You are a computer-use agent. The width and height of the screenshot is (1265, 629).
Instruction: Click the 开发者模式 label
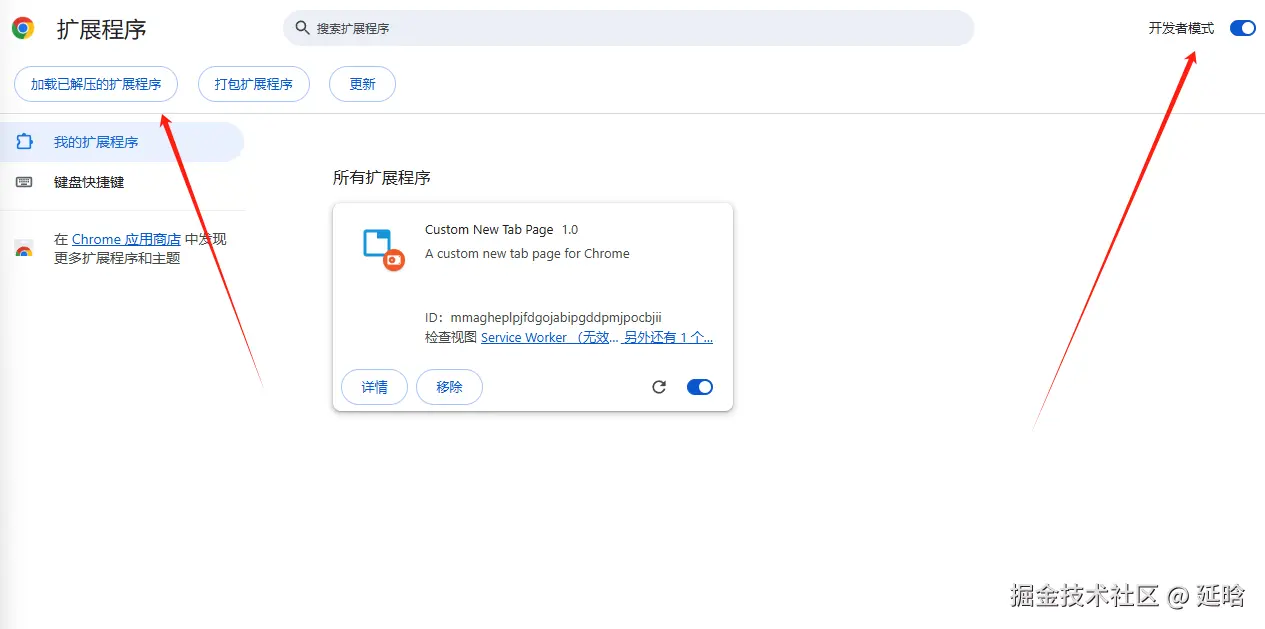click(1181, 28)
